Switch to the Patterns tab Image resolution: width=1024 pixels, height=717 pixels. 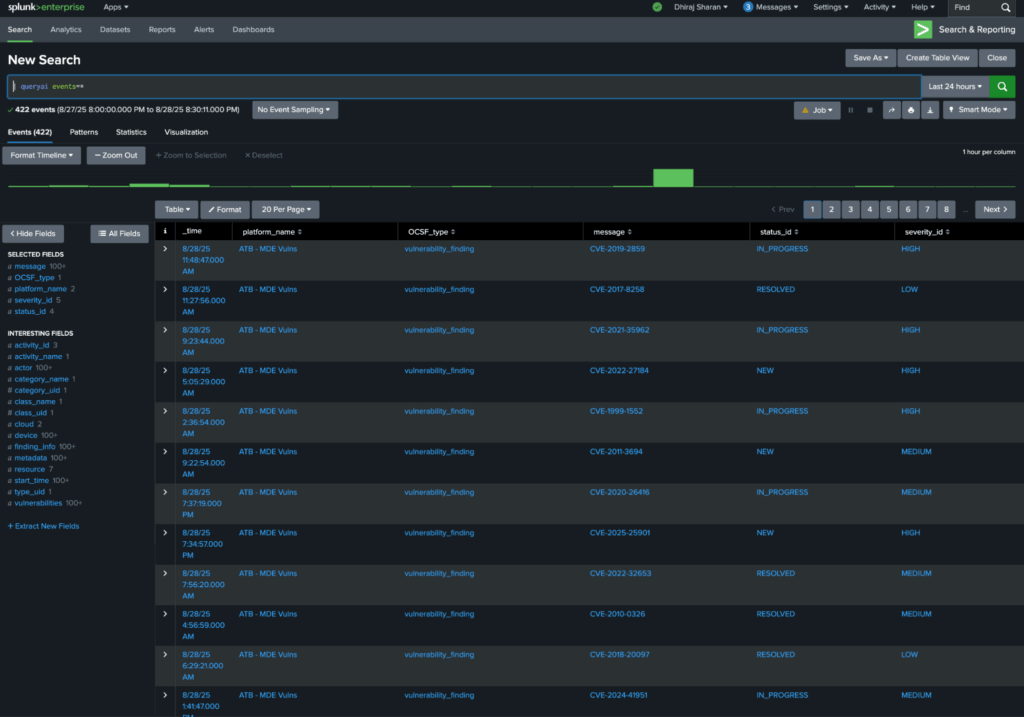click(x=84, y=132)
